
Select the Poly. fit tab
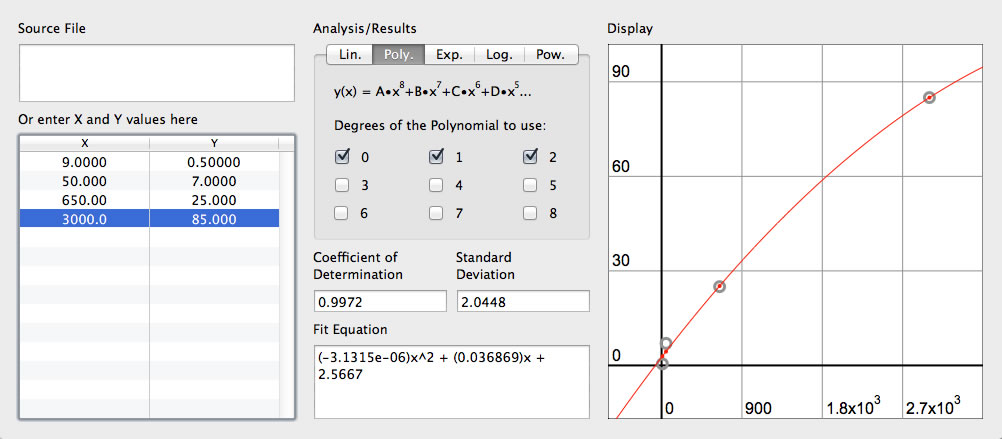399,55
